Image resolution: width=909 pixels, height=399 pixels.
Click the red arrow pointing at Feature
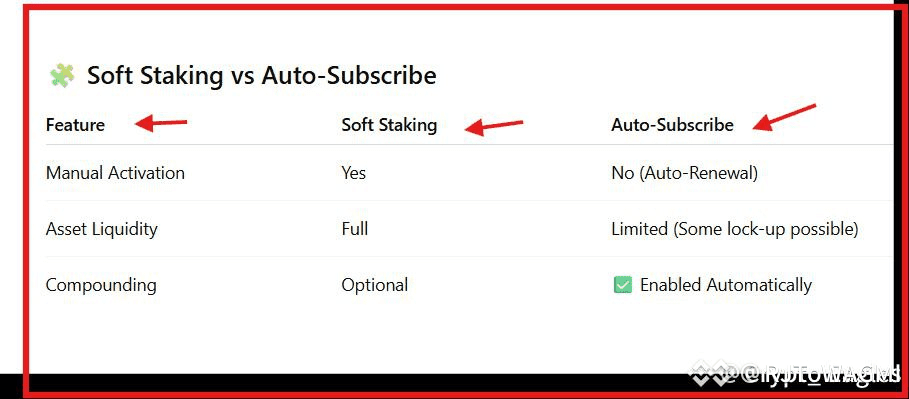pyautogui.click(x=161, y=123)
